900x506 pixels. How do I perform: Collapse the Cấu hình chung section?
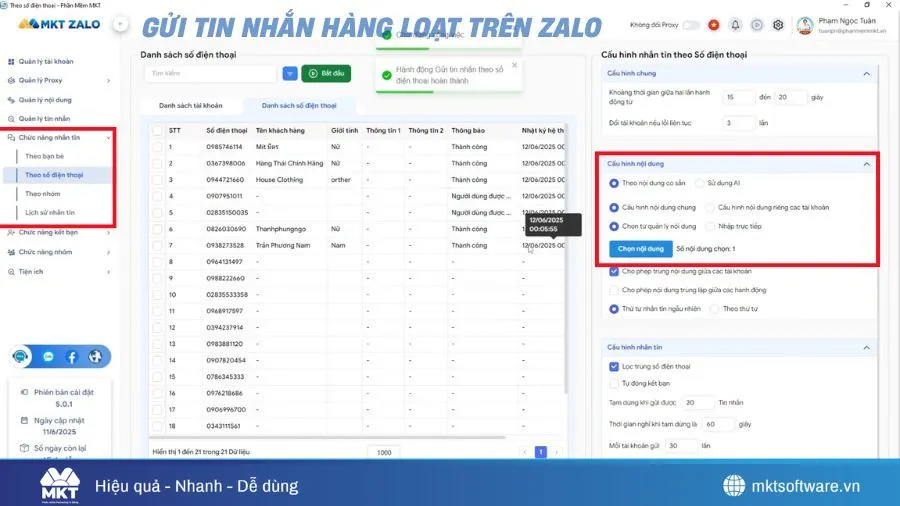tap(866, 73)
